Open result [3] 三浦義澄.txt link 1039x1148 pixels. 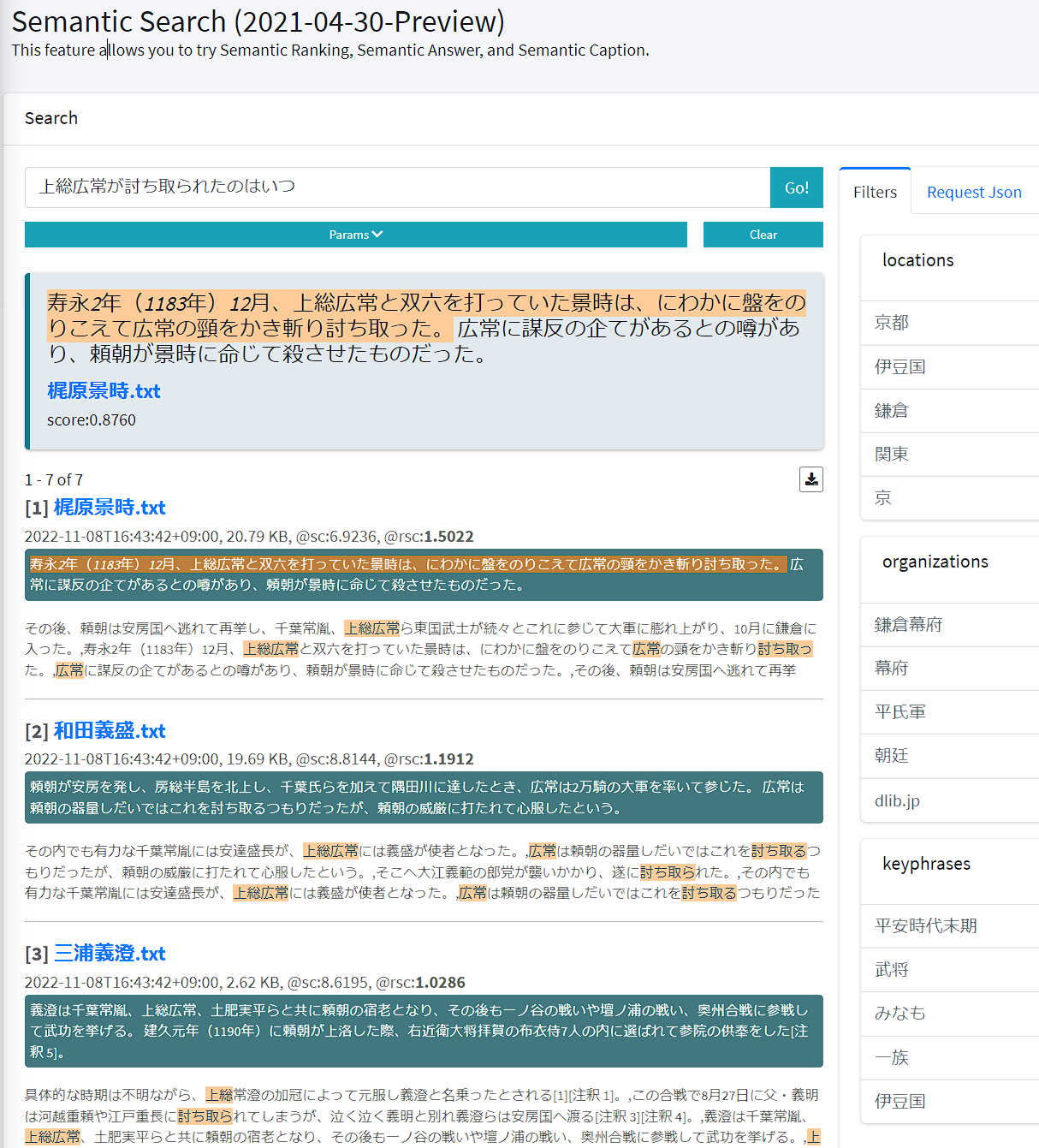[110, 954]
